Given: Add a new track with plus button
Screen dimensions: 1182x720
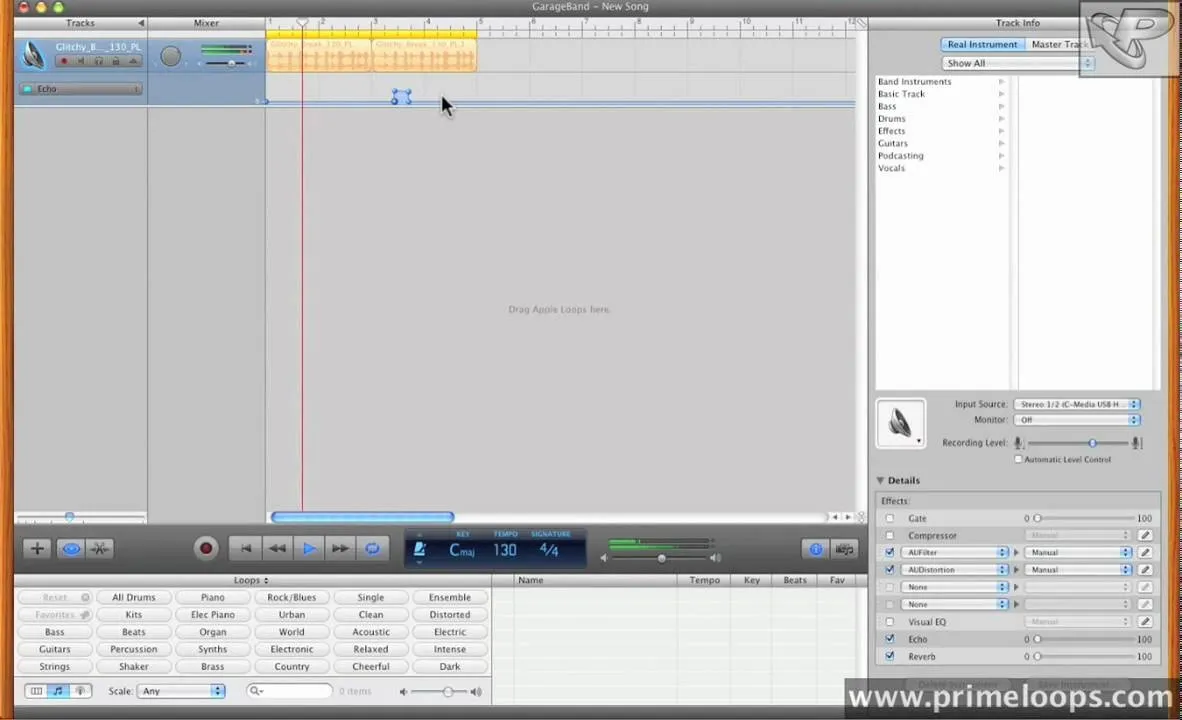Looking at the screenshot, I should [x=37, y=549].
